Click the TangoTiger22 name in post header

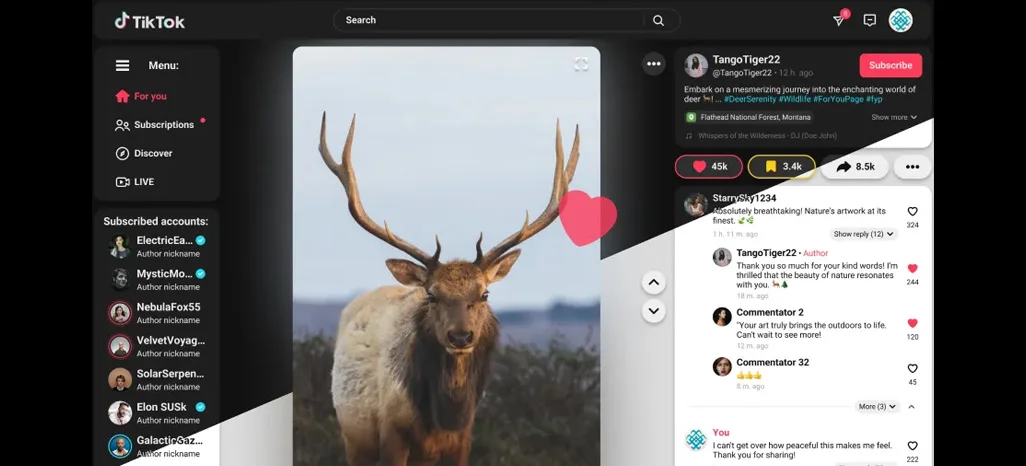coord(746,60)
